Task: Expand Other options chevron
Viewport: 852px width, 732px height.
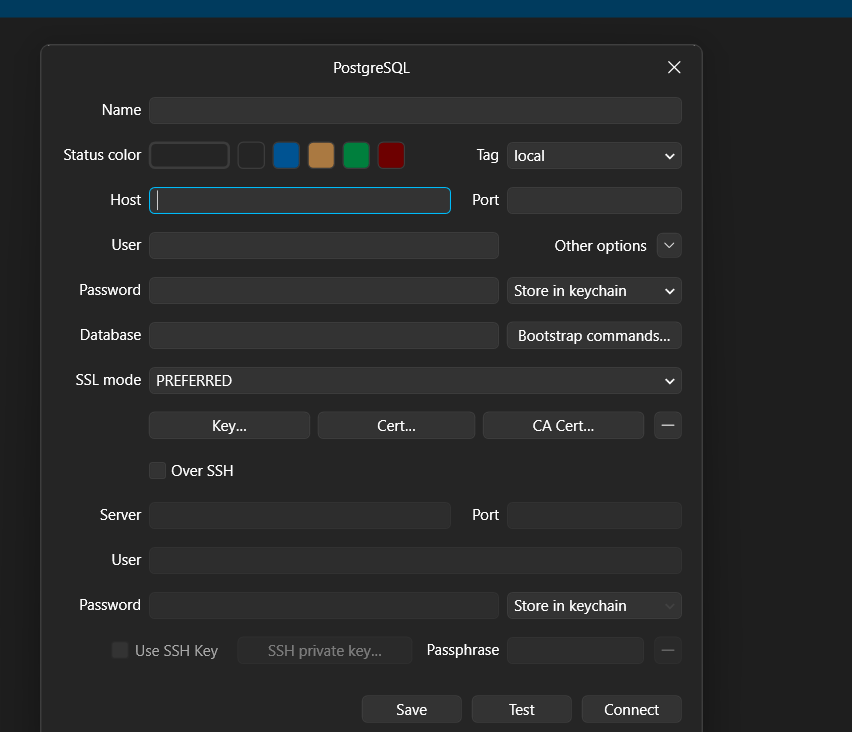Action: pos(669,246)
